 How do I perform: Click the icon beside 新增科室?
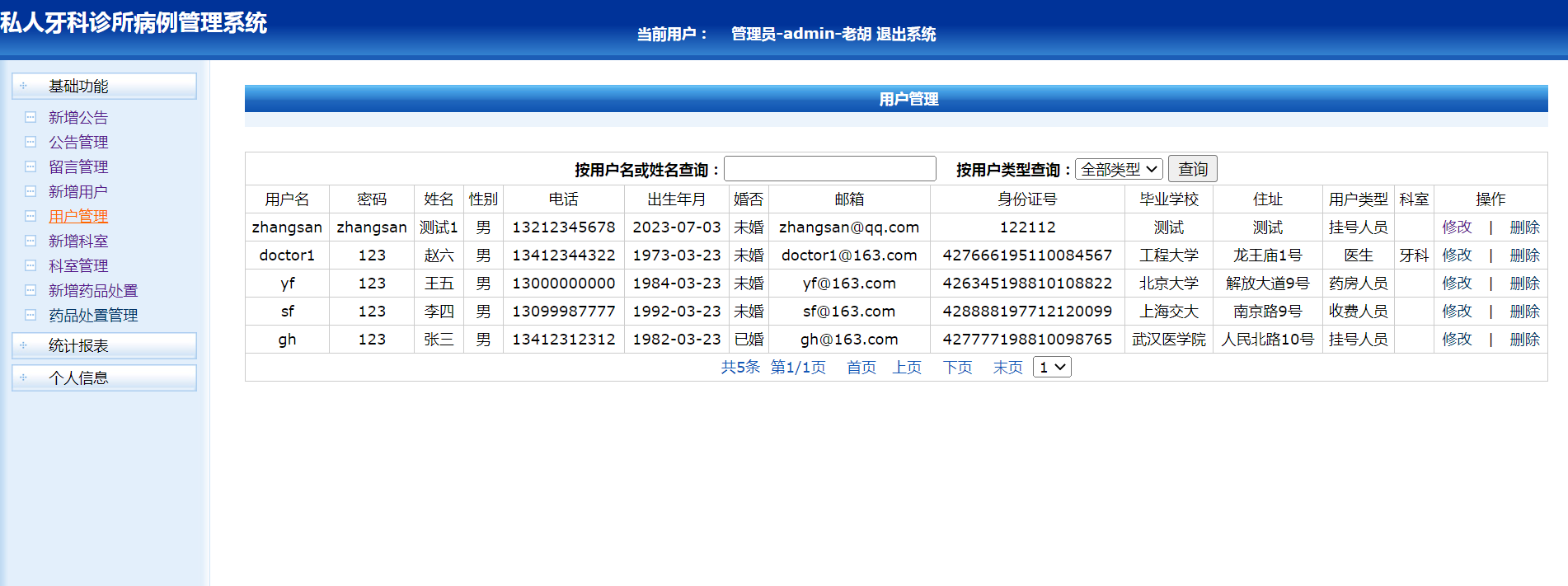[x=31, y=241]
